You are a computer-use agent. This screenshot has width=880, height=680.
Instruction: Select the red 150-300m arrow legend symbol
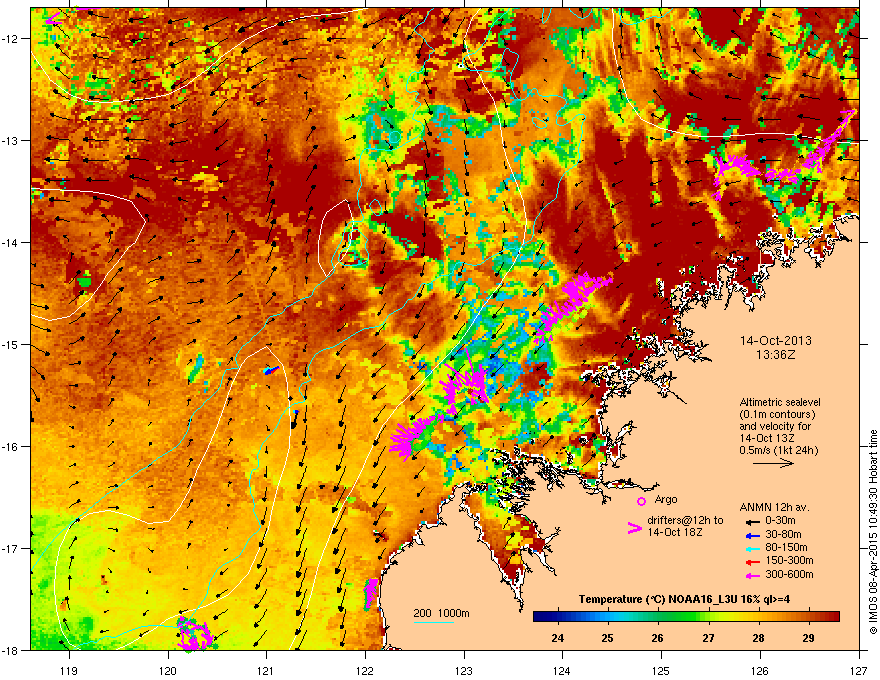coord(753,562)
